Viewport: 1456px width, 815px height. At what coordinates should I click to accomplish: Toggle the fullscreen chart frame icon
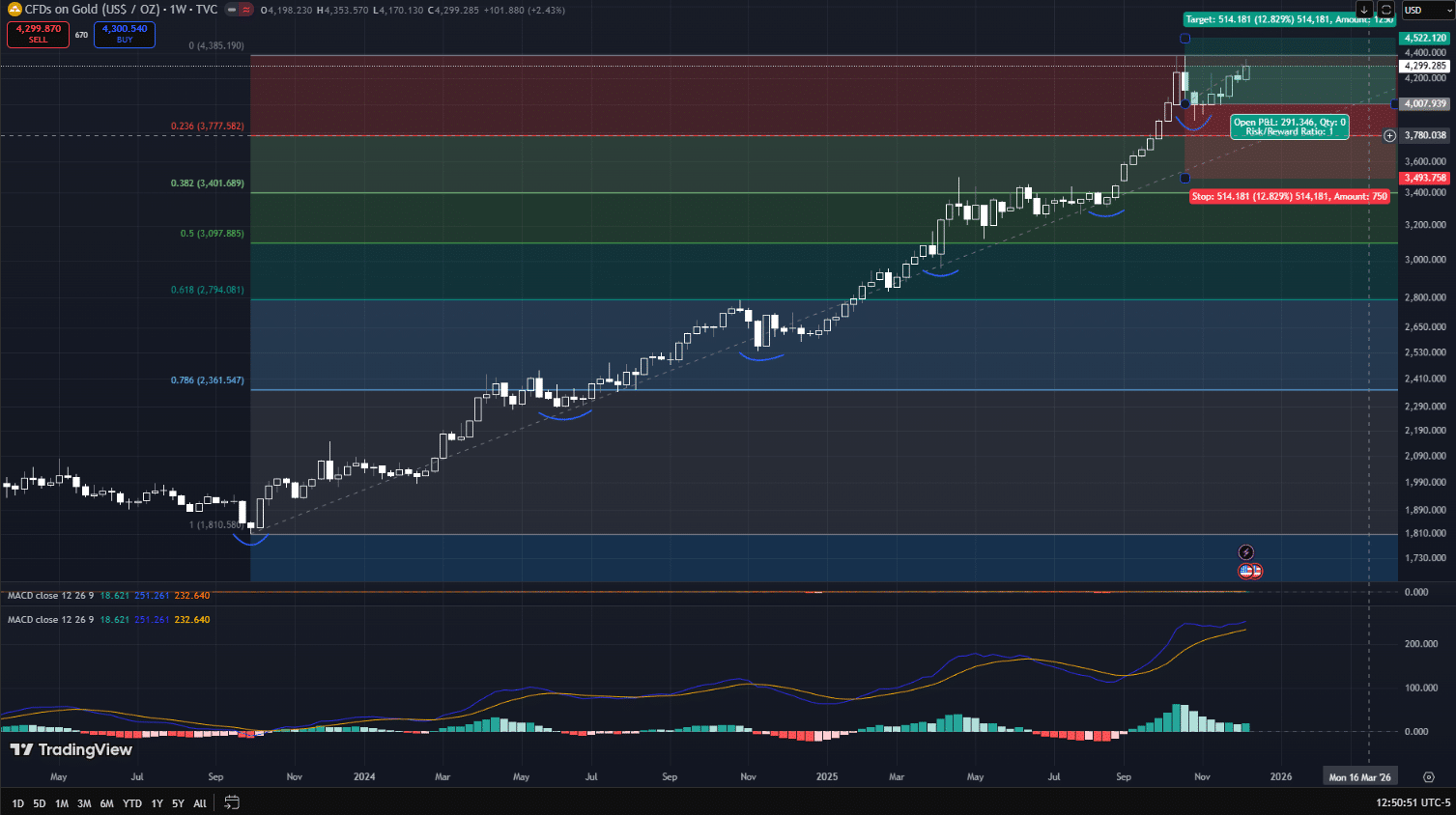click(x=1385, y=10)
